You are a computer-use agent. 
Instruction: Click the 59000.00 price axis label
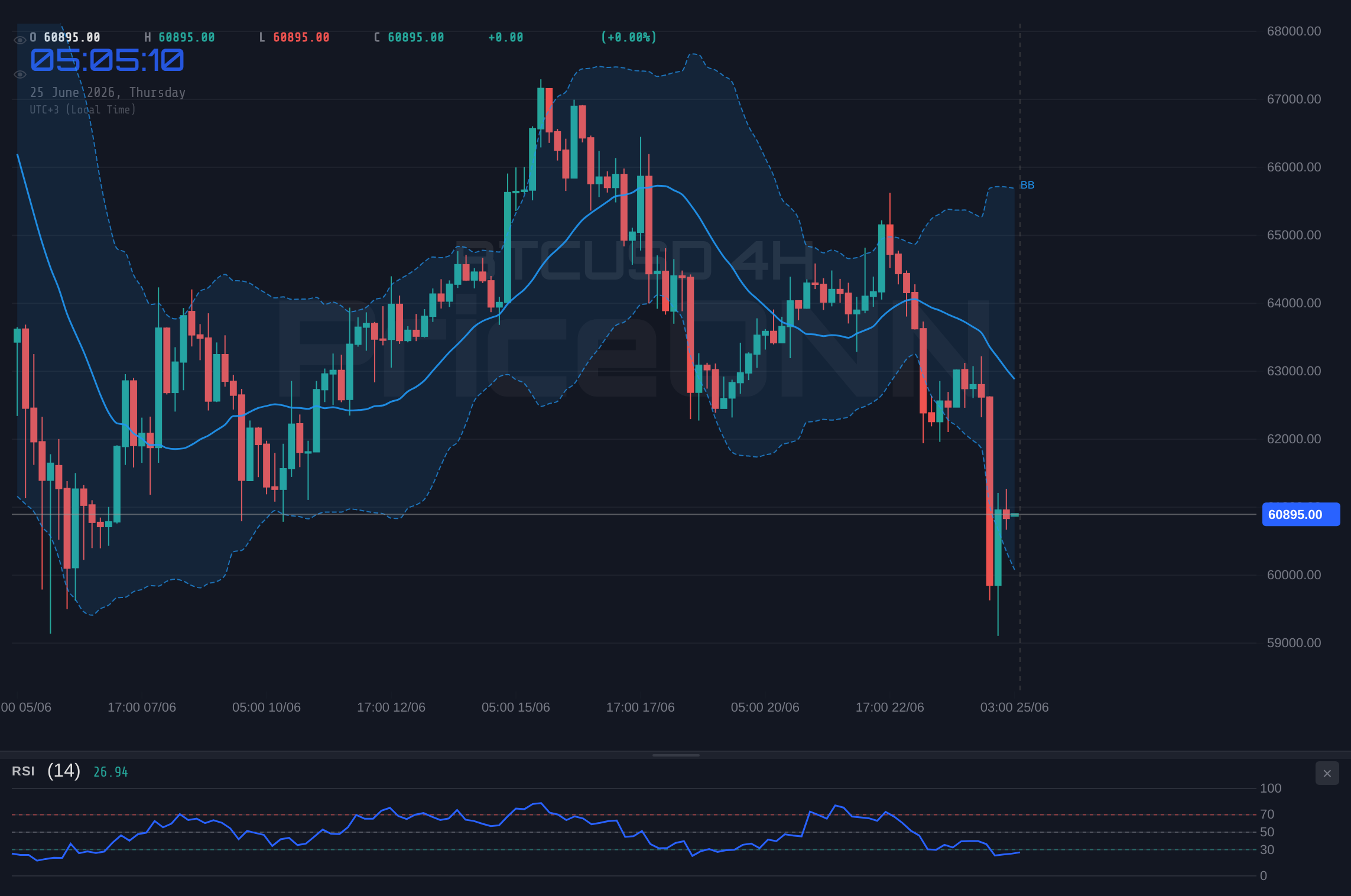[1294, 643]
